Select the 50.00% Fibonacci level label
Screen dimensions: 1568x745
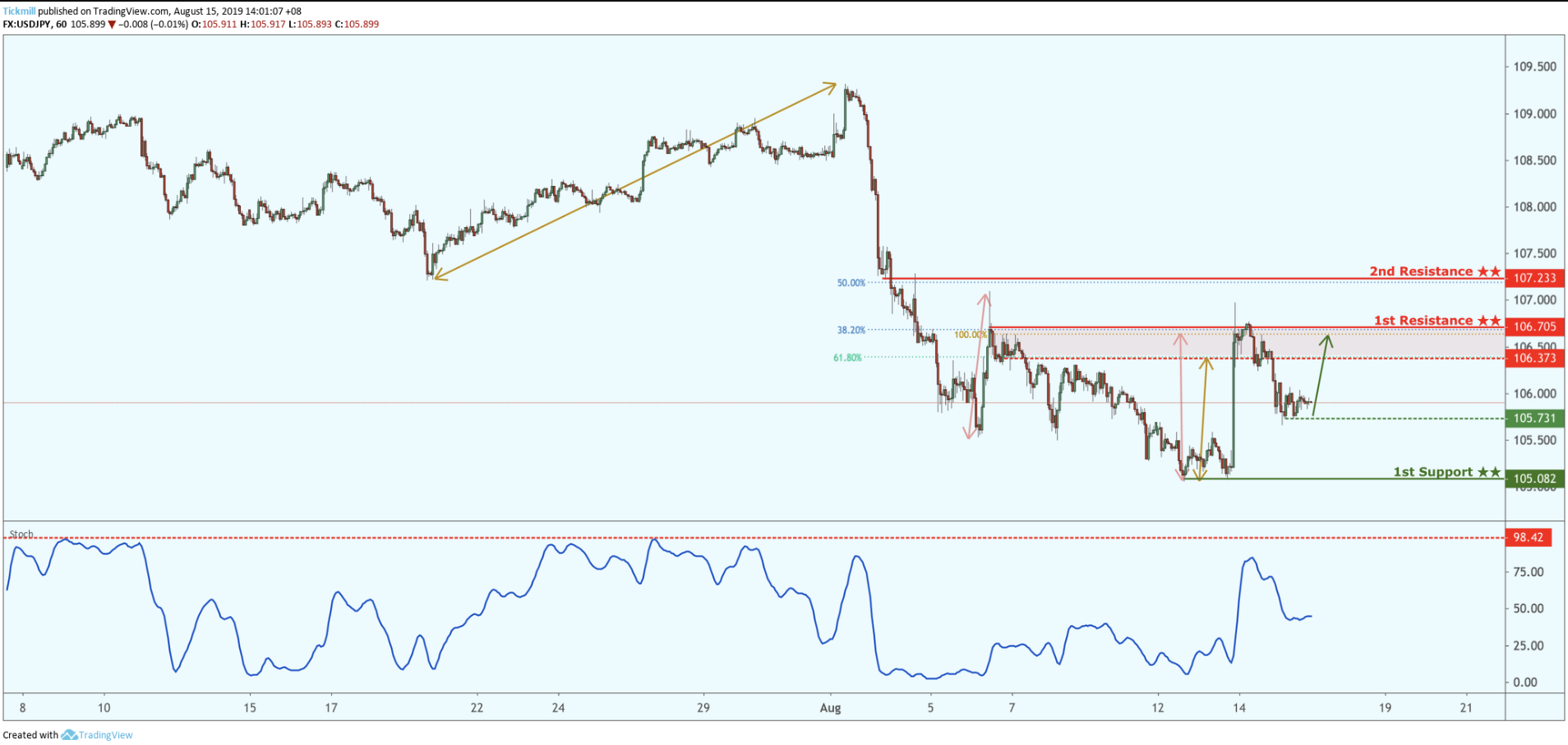[x=851, y=283]
